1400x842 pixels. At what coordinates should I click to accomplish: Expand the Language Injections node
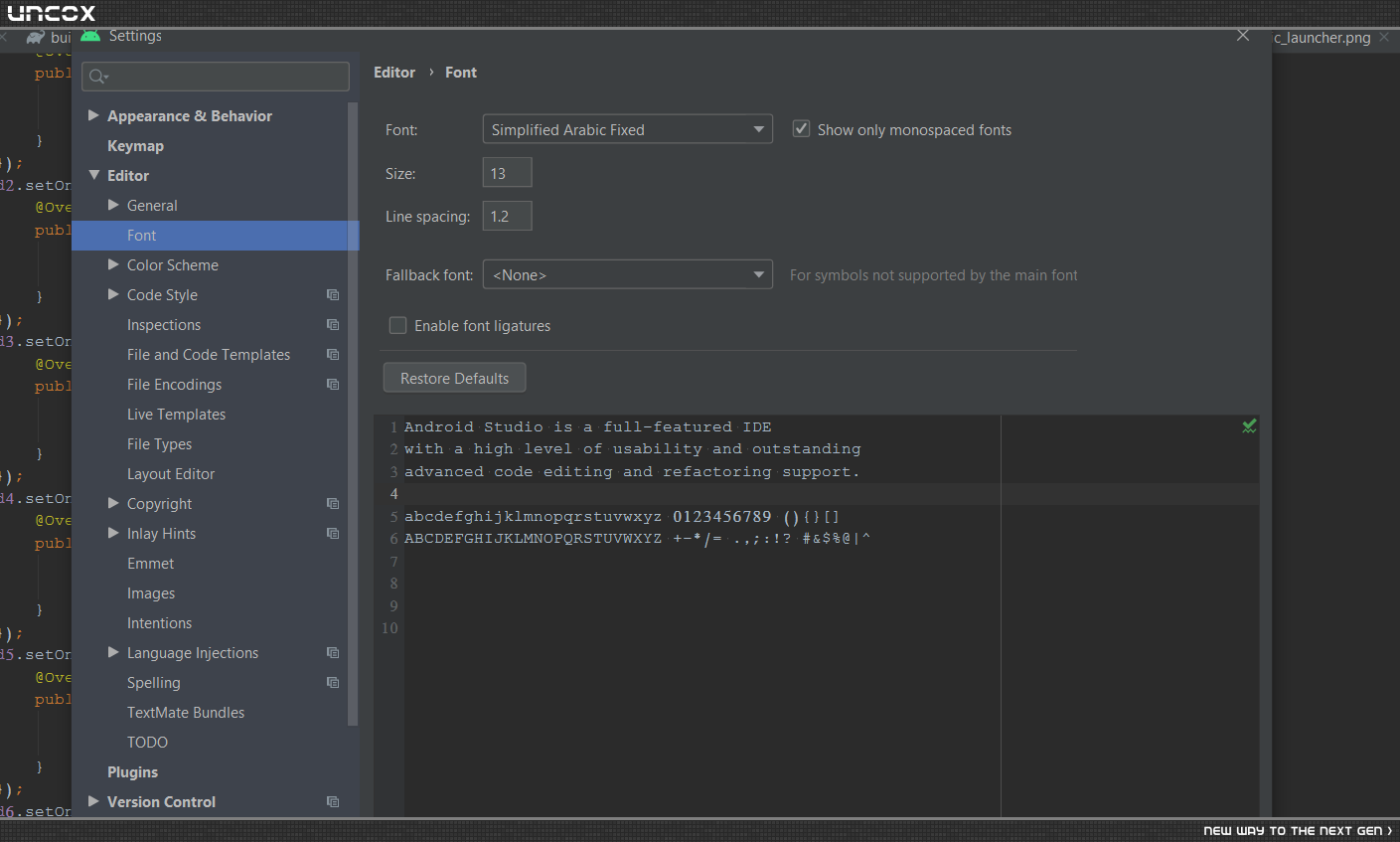tap(113, 652)
